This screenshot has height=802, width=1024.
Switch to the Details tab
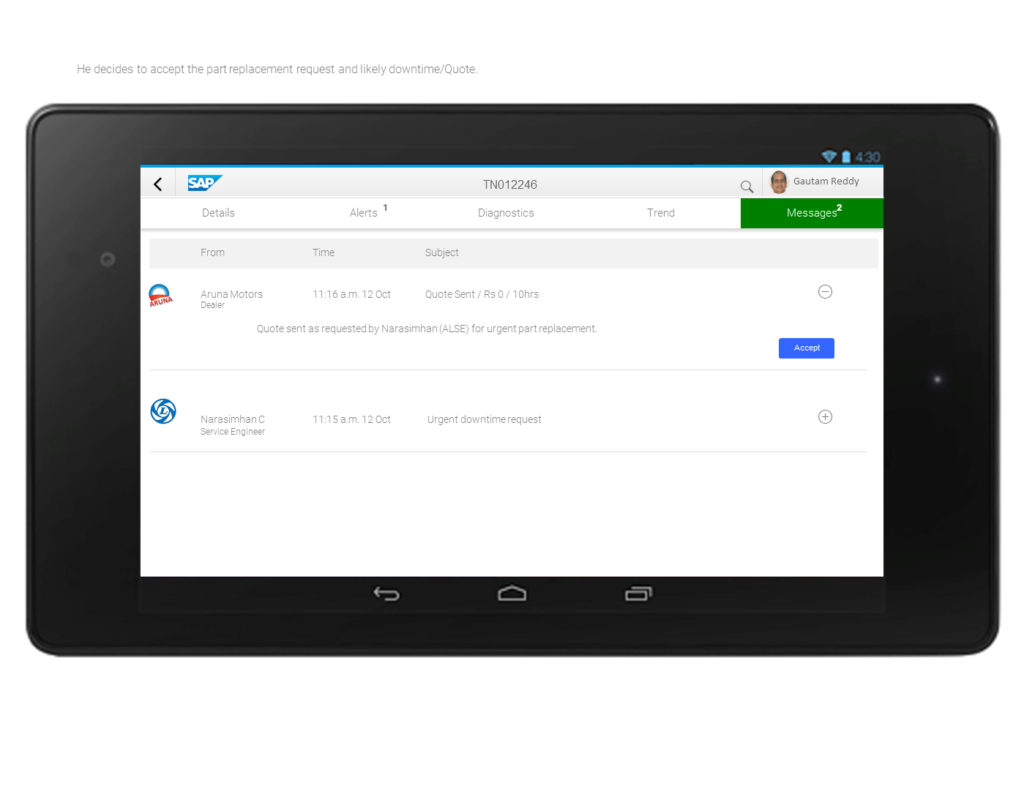coord(218,213)
